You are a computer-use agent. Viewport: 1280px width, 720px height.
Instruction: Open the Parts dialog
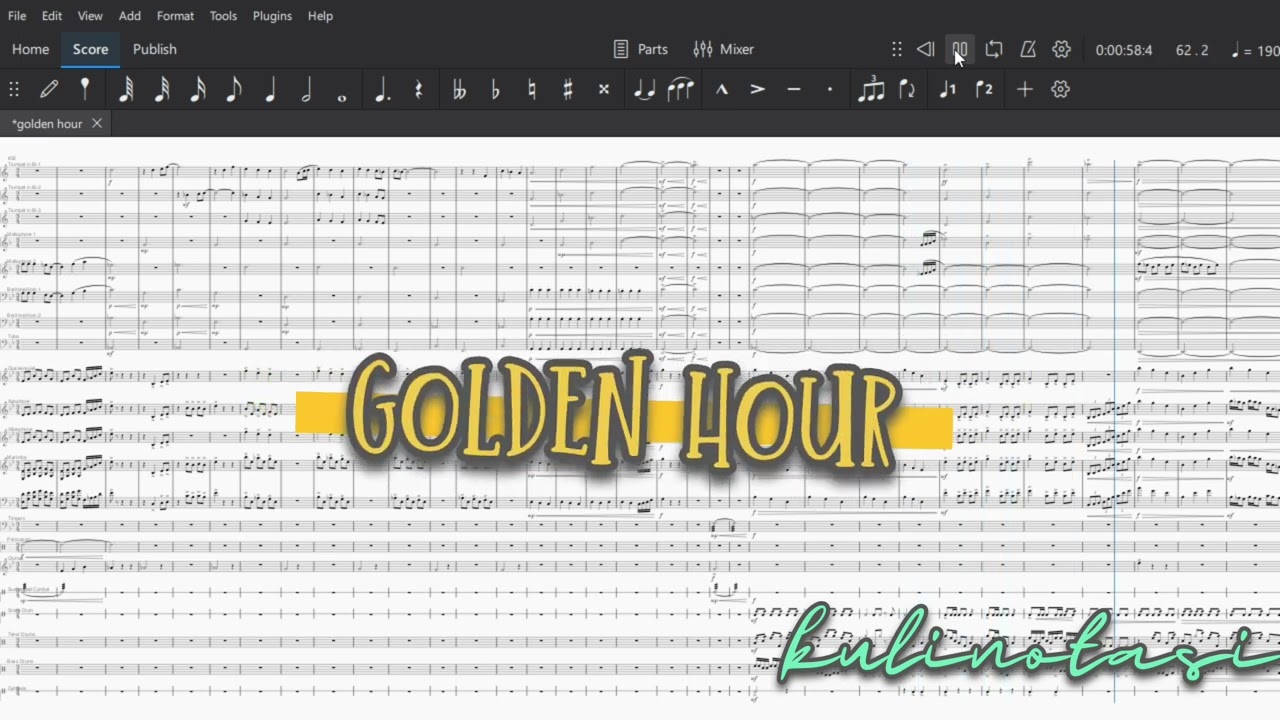click(640, 49)
